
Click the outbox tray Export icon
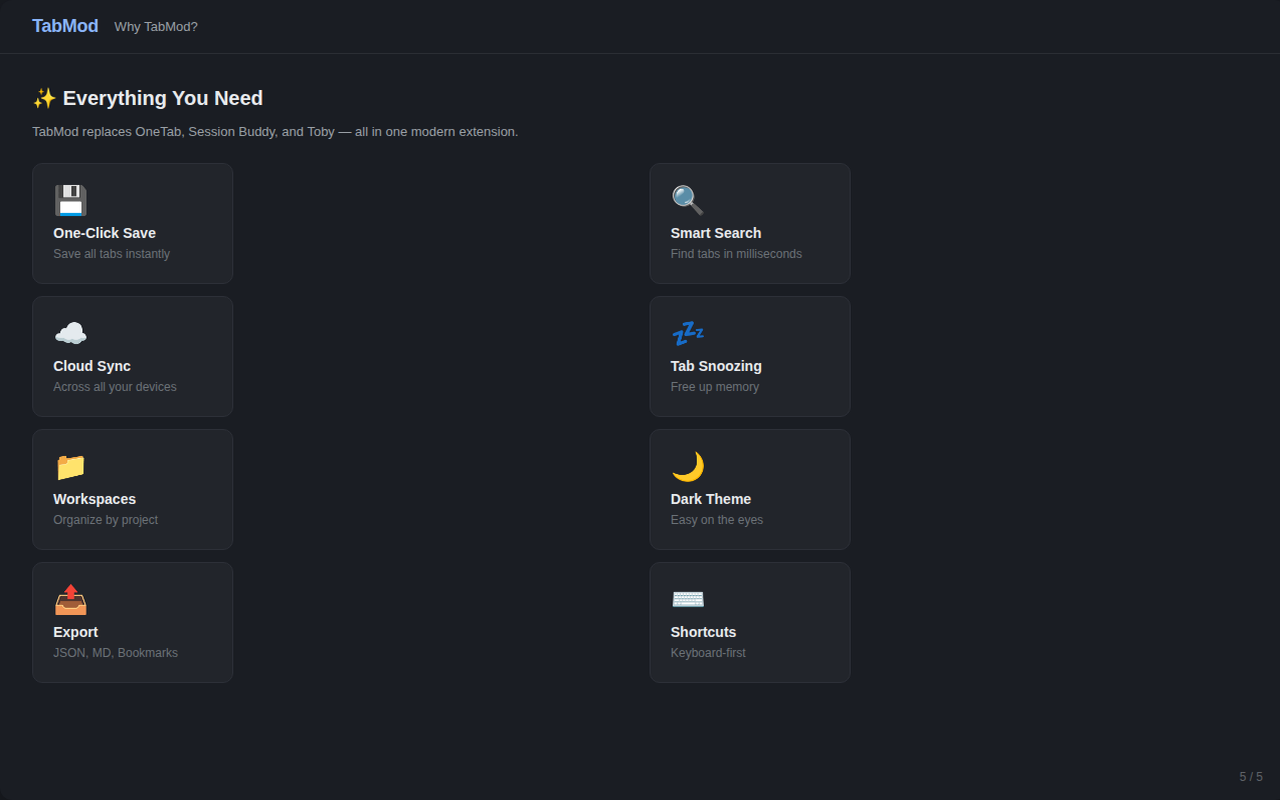click(x=70, y=599)
